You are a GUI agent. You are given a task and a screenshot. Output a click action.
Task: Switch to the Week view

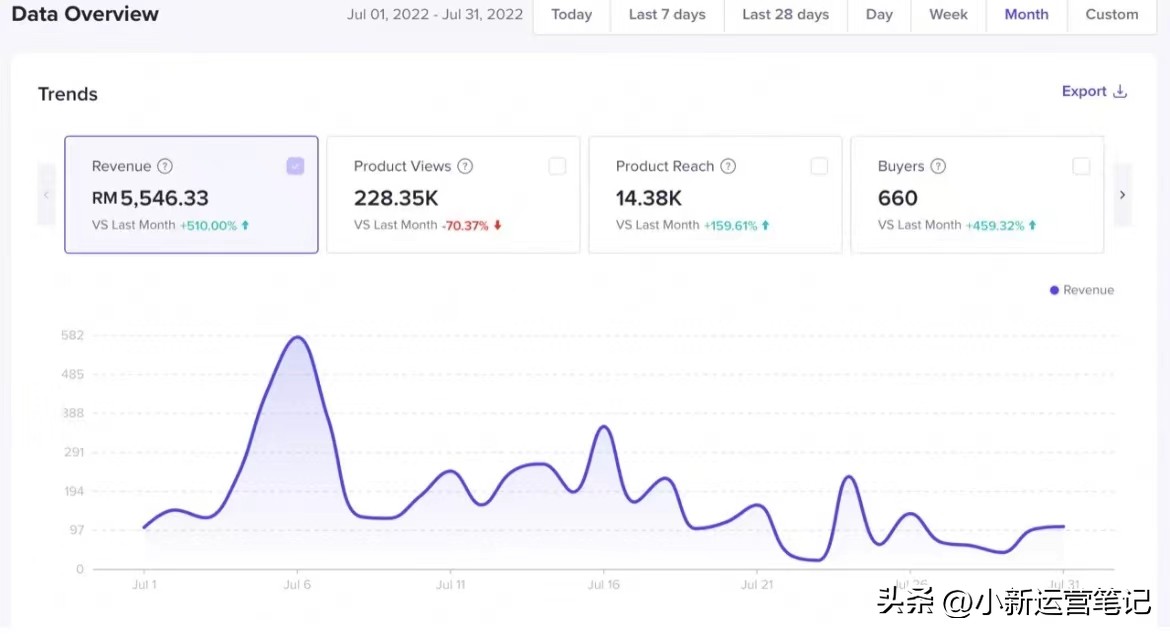tap(948, 15)
